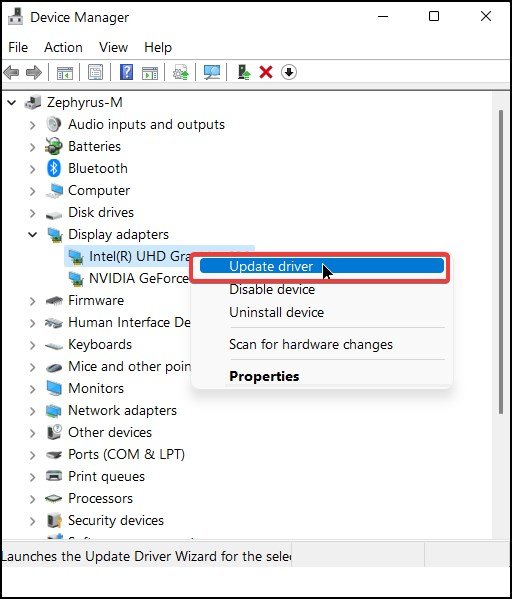Click the Monitors category icon
This screenshot has width=512, height=599.
tap(54, 389)
